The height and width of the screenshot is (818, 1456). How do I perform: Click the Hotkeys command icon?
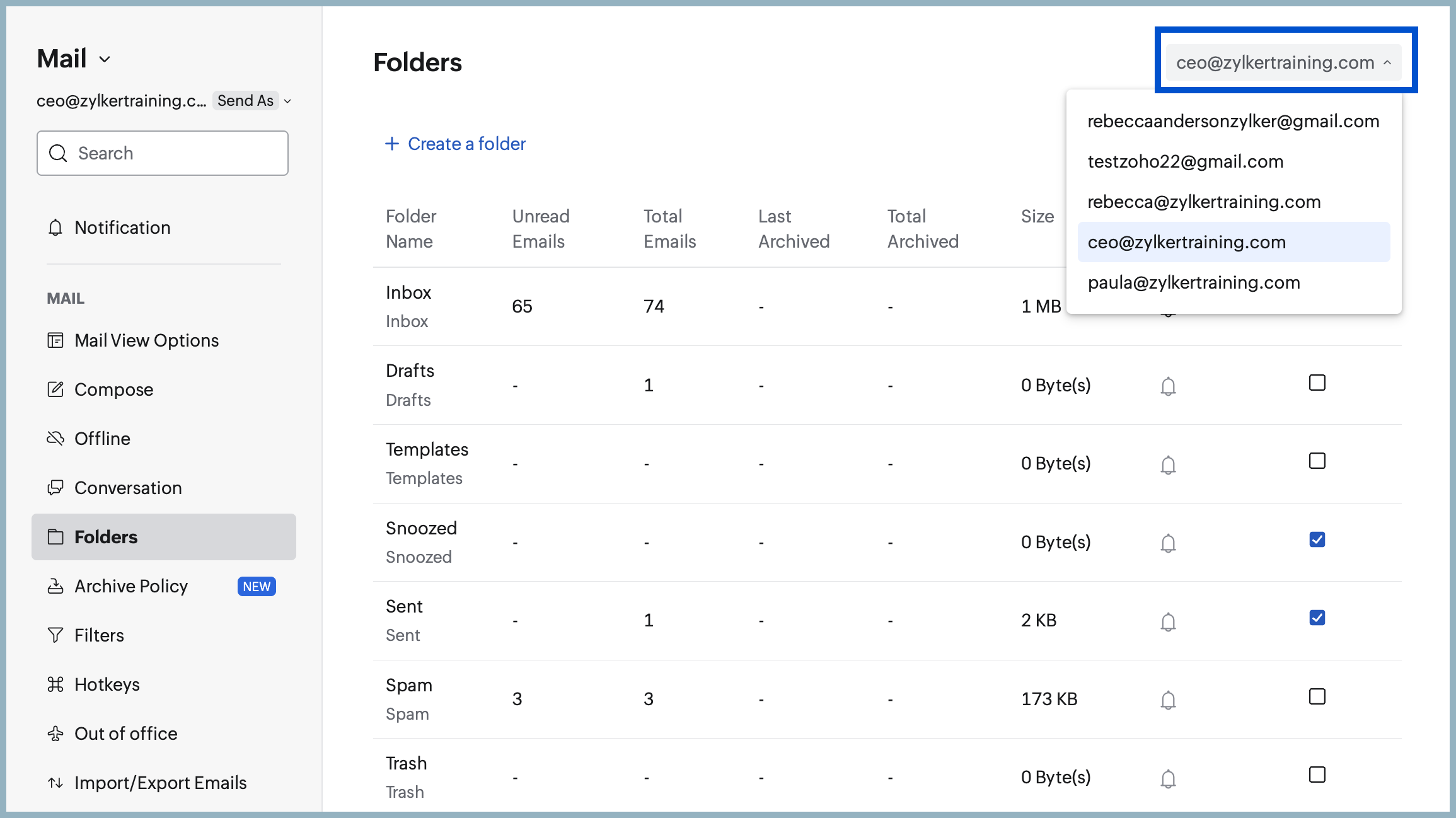click(55, 684)
